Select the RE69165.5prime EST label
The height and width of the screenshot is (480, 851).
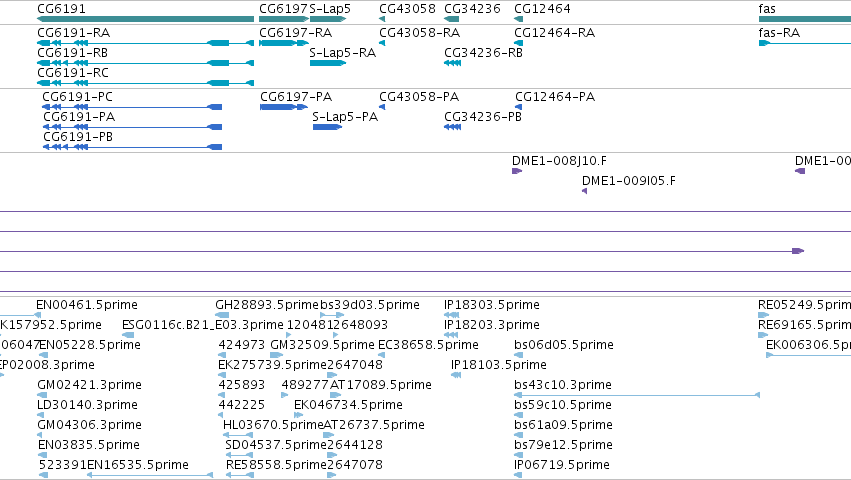coord(804,325)
